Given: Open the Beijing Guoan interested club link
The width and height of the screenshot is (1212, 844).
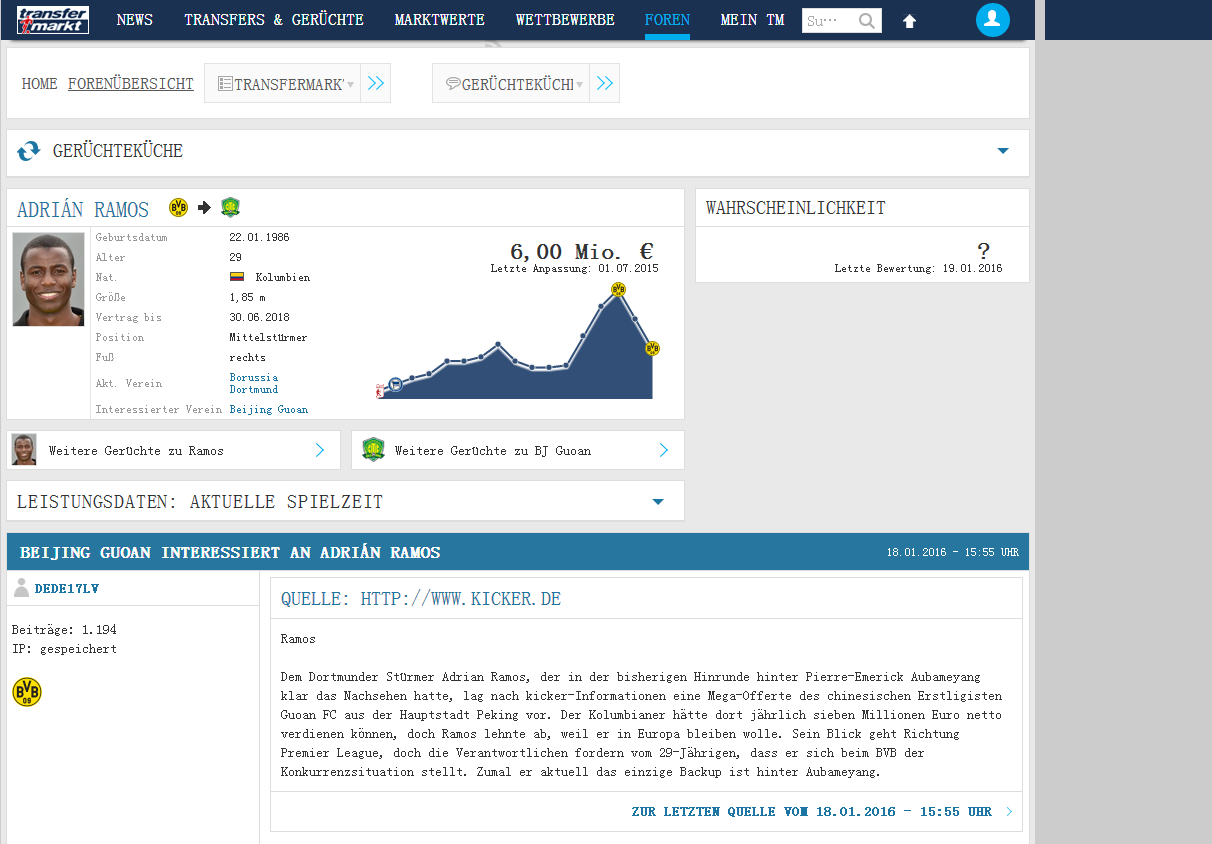Looking at the screenshot, I should pos(269,409).
